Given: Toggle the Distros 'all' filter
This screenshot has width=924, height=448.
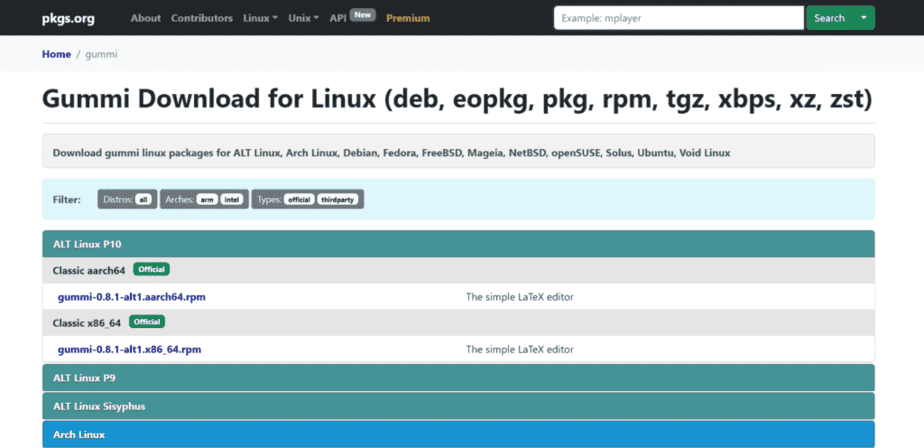Looking at the screenshot, I should coord(143,200).
